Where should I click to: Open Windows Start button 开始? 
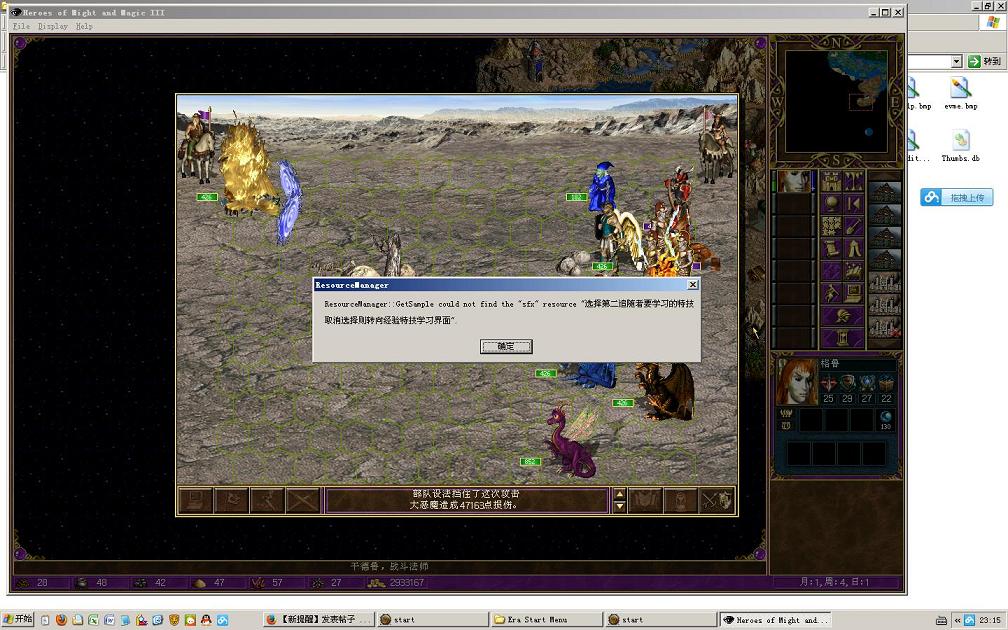(17, 620)
